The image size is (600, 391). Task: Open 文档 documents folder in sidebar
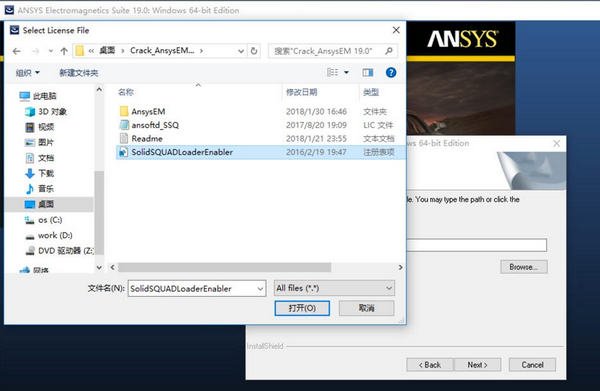(x=40, y=158)
